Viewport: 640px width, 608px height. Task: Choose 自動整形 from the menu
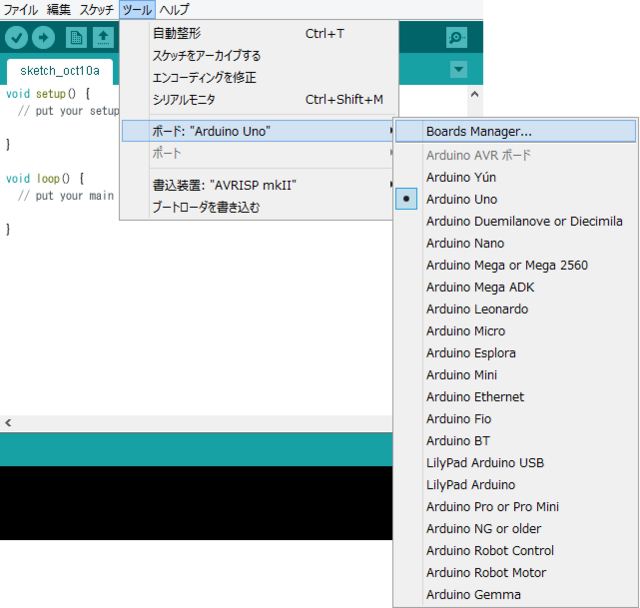(259, 33)
